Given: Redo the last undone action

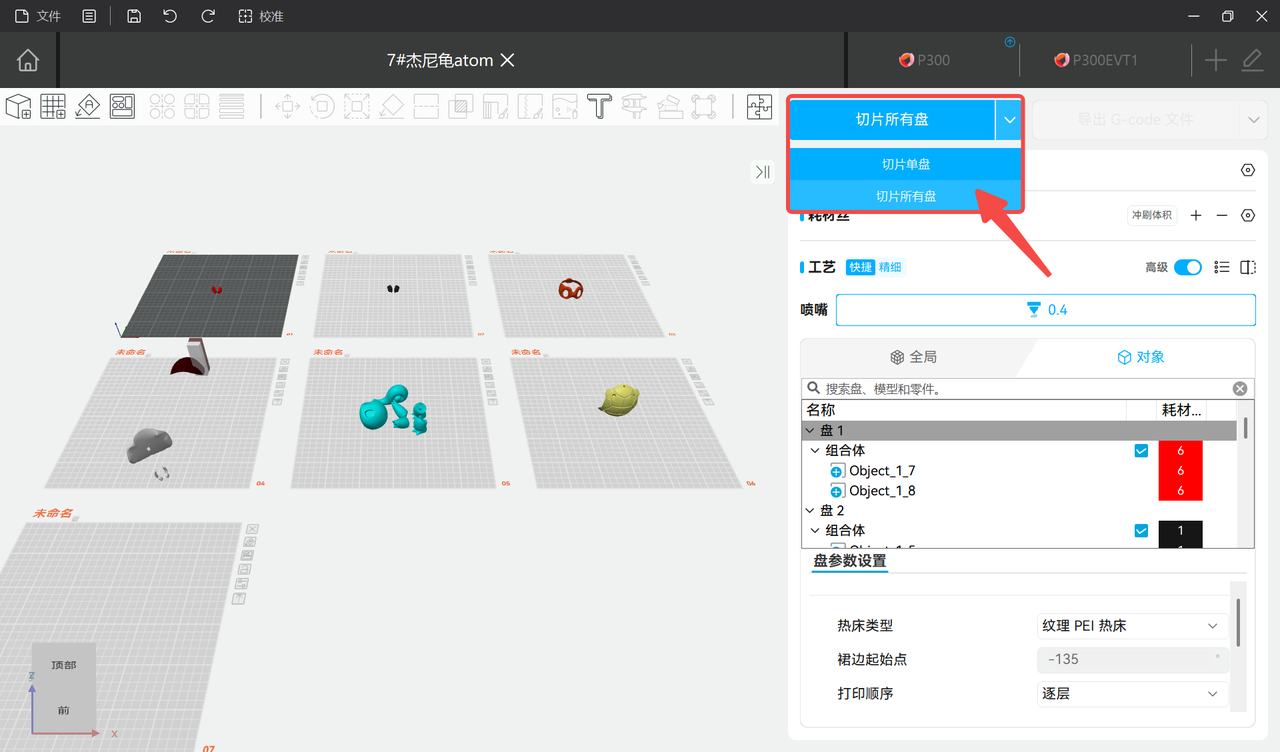Looking at the screenshot, I should click(208, 16).
